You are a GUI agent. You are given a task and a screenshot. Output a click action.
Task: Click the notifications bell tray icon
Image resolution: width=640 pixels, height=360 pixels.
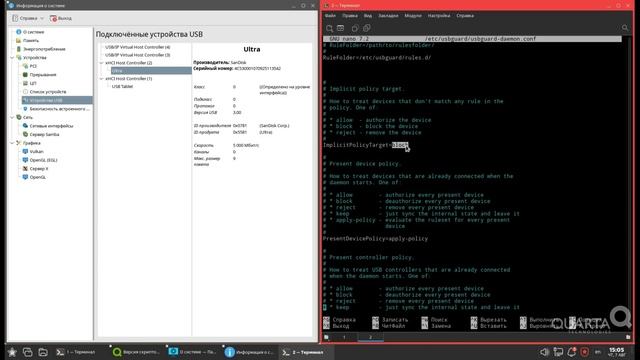point(571,352)
